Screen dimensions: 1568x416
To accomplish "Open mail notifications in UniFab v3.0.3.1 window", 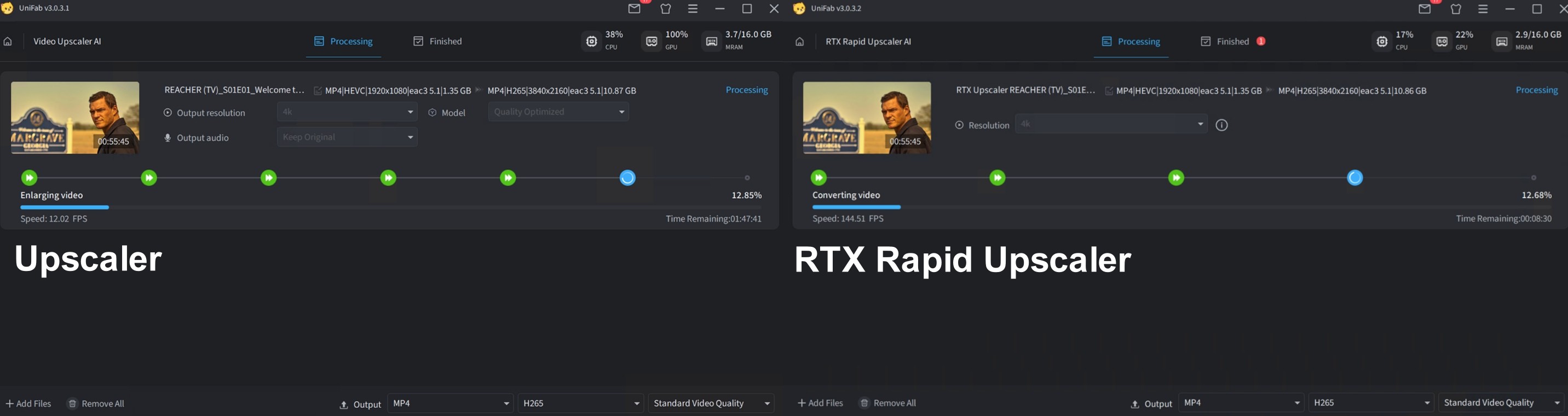I will point(634,9).
